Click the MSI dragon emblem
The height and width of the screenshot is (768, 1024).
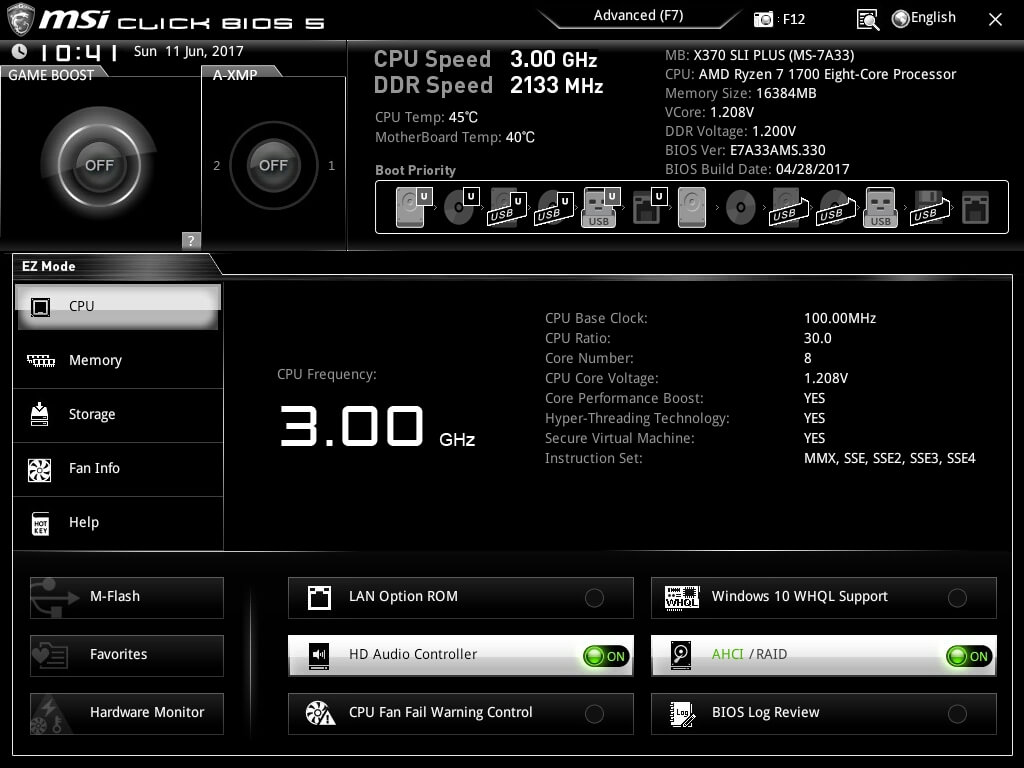tap(21, 18)
